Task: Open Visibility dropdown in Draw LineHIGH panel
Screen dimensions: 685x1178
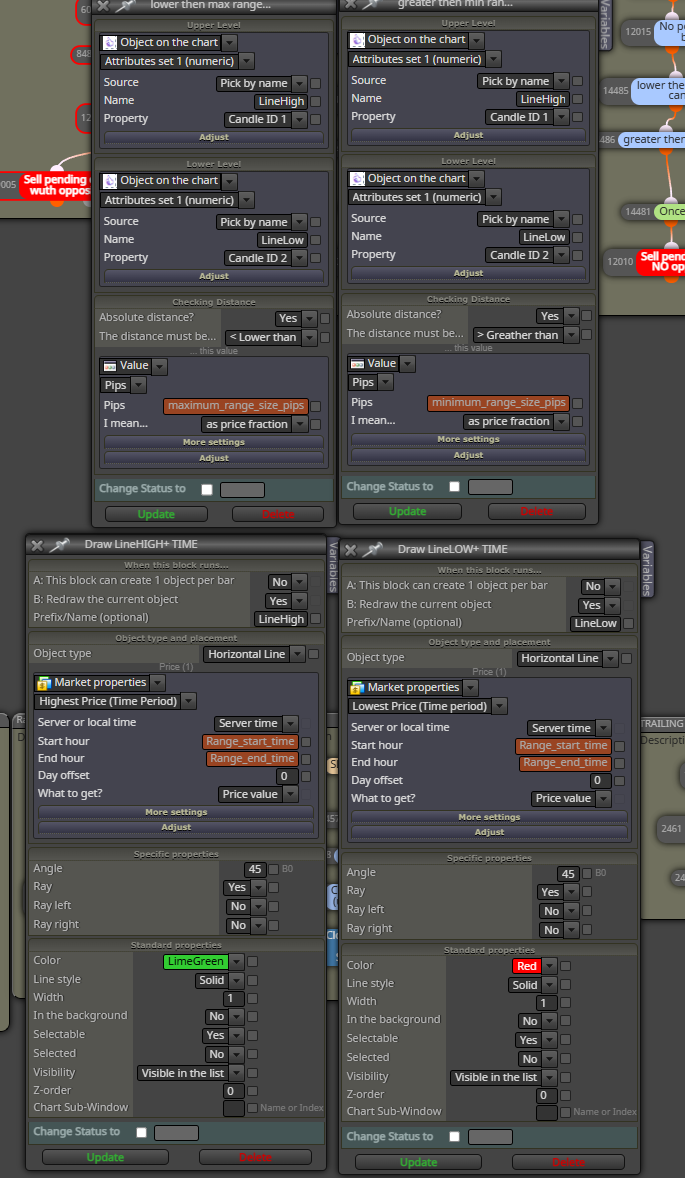Action: pos(191,1074)
